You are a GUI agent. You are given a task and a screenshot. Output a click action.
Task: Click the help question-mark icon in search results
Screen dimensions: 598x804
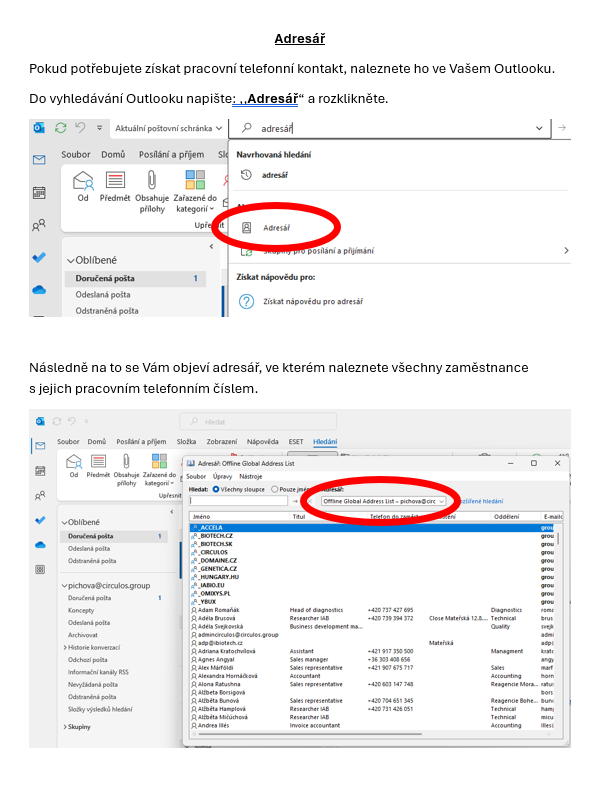[246, 302]
